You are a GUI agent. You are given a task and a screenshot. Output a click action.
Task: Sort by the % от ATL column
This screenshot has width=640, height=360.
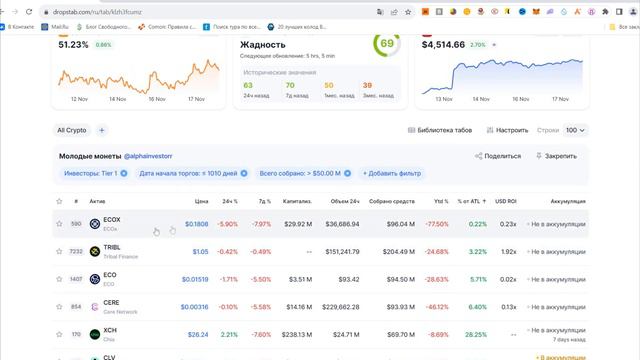tap(471, 201)
